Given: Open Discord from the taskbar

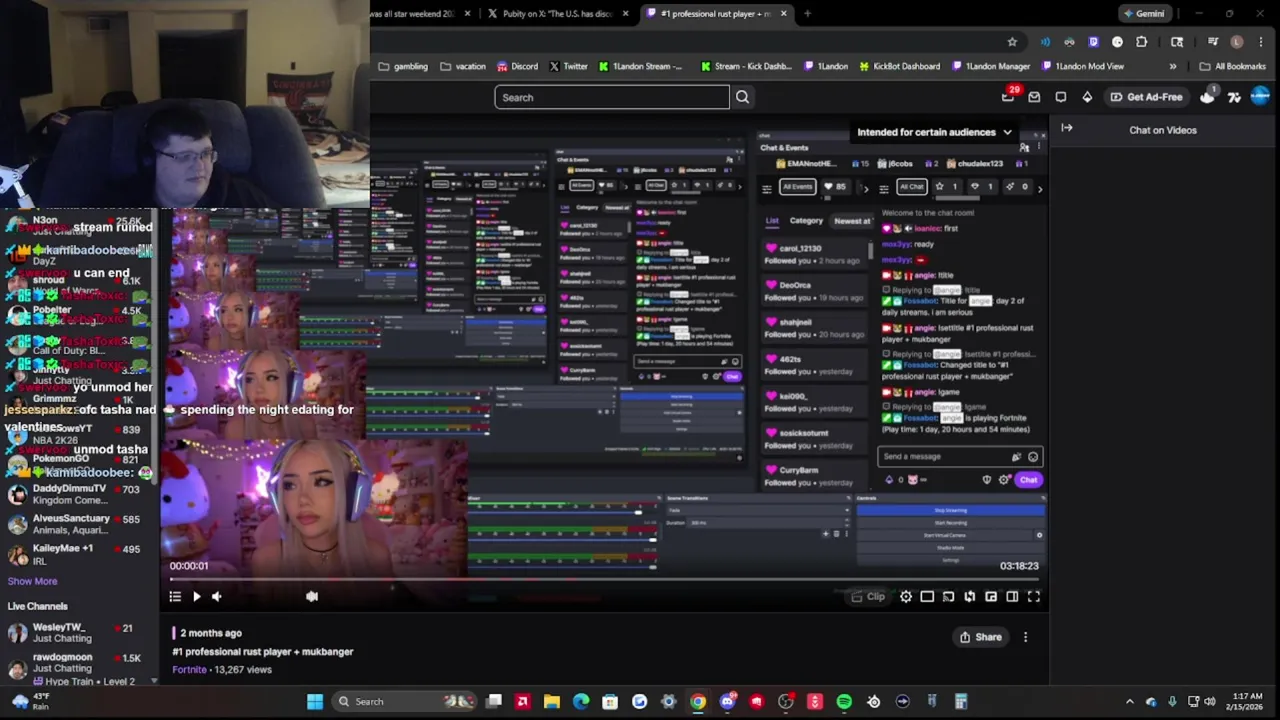Looking at the screenshot, I should coord(727,701).
